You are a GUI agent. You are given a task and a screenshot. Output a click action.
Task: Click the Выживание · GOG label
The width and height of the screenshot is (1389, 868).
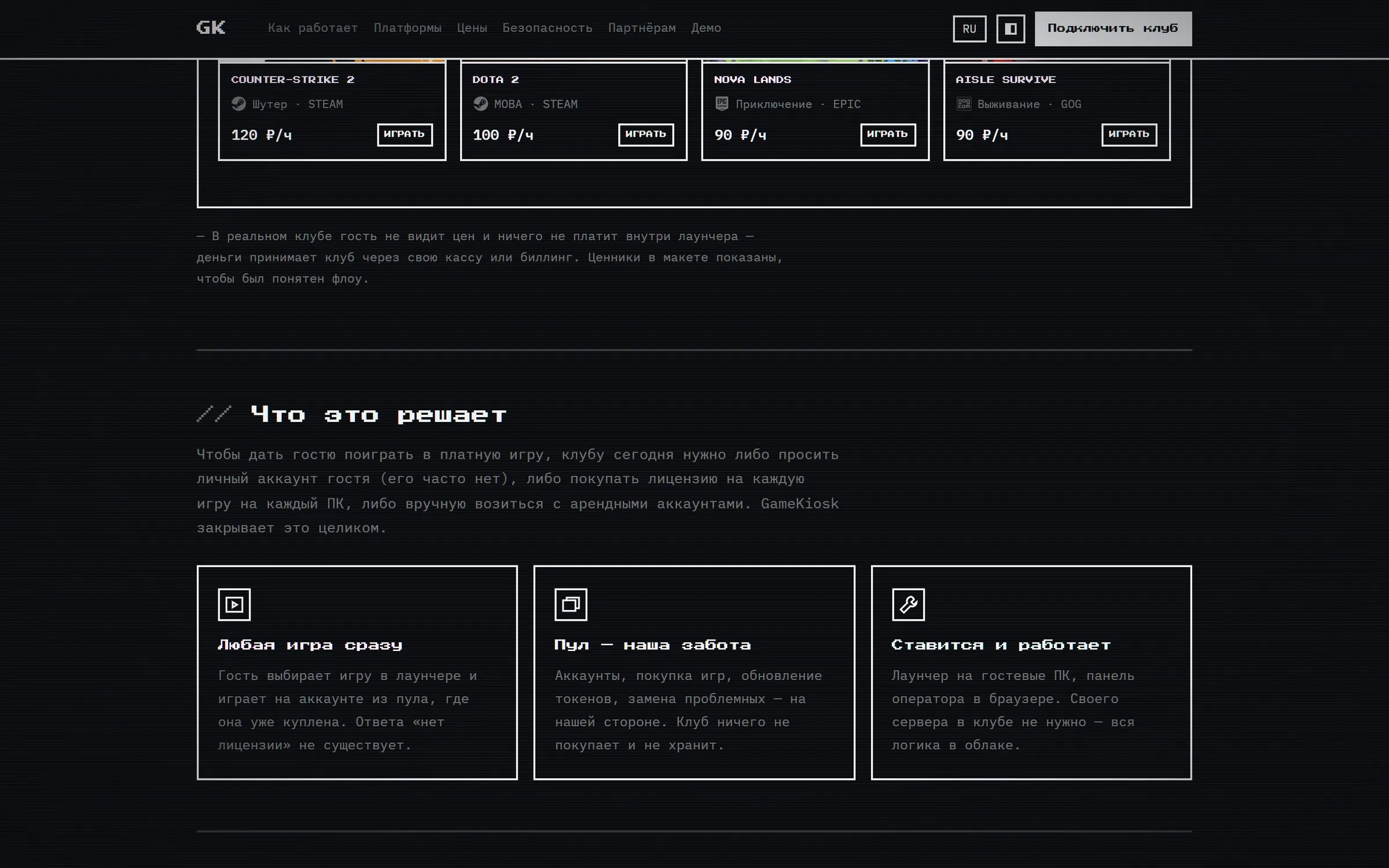tap(1029, 104)
